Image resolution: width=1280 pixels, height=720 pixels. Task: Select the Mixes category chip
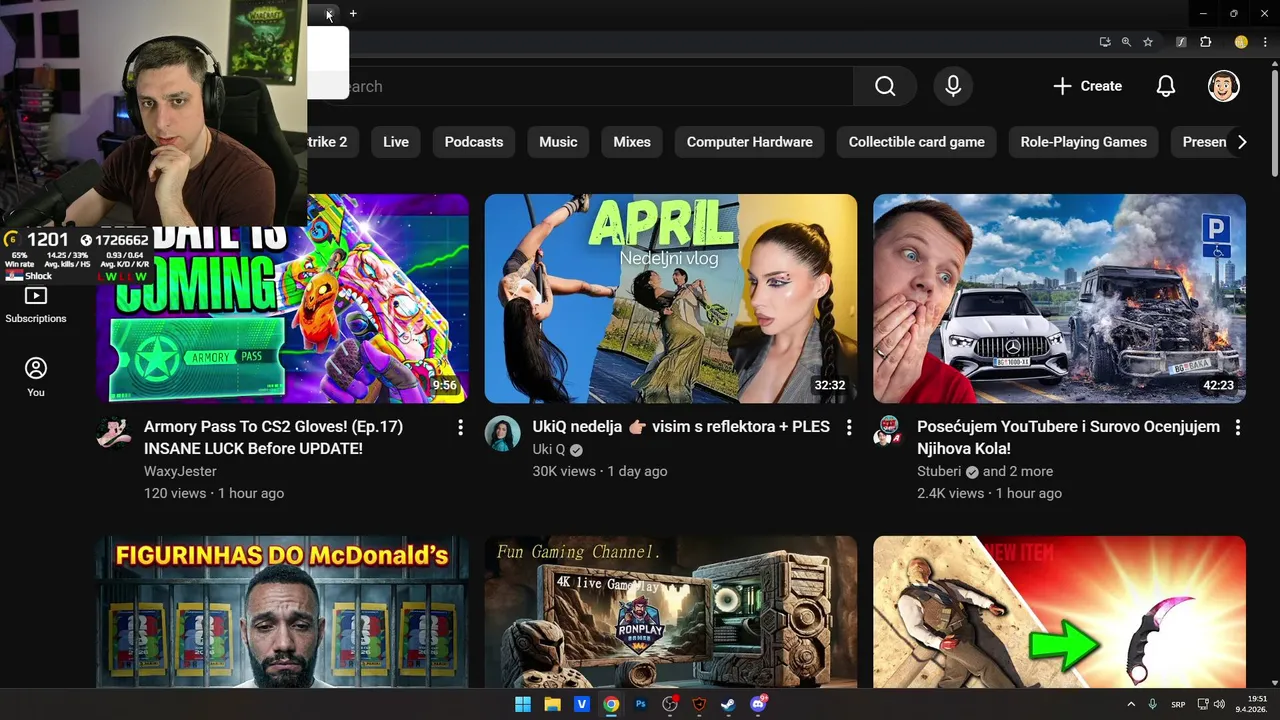[632, 142]
